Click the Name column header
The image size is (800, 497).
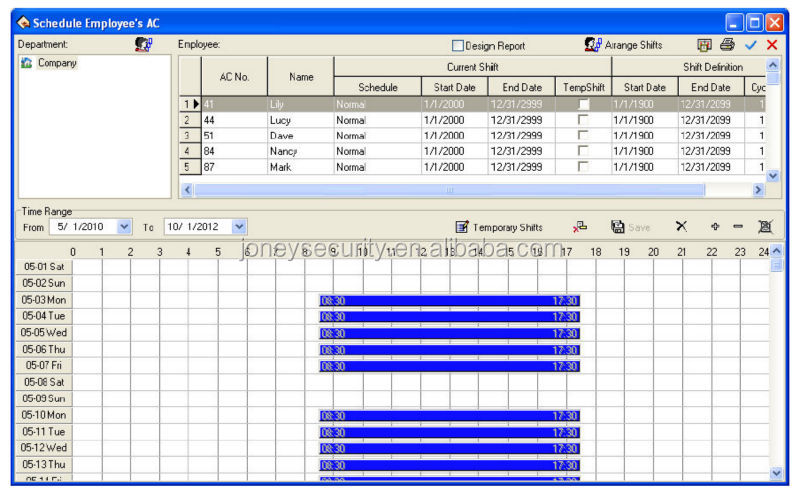(x=301, y=77)
